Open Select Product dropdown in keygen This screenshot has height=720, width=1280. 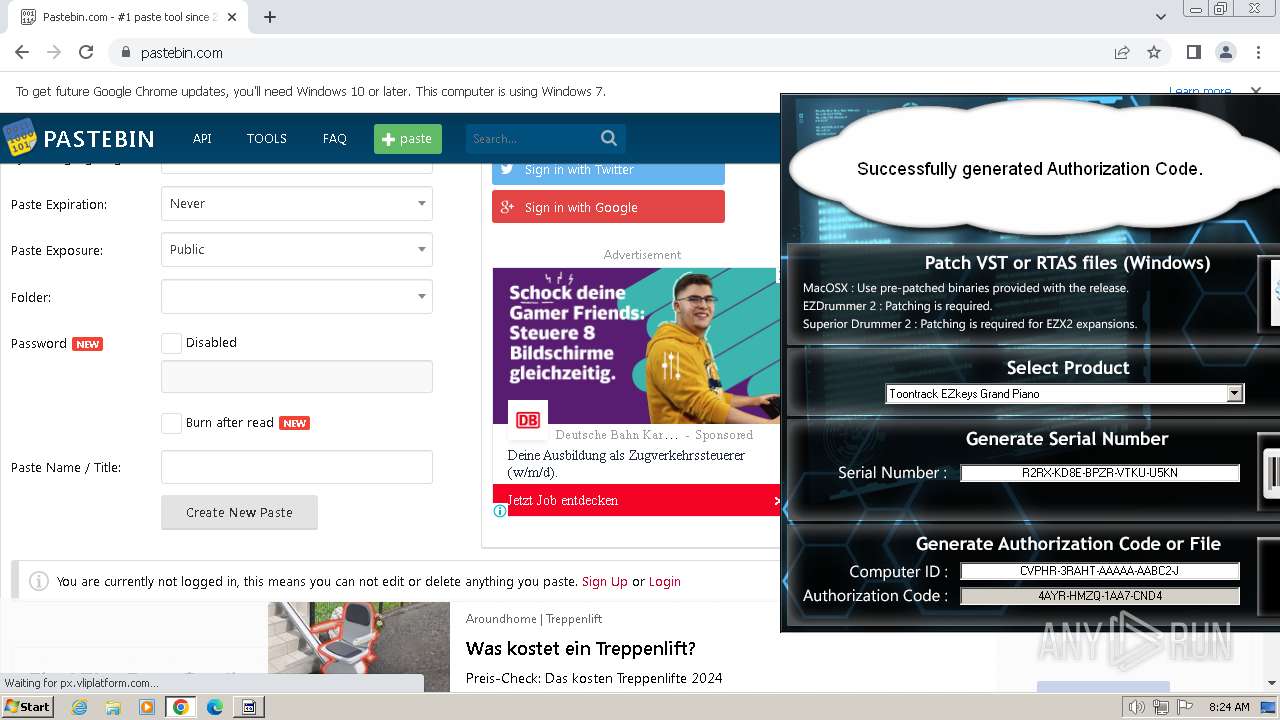pos(1065,394)
